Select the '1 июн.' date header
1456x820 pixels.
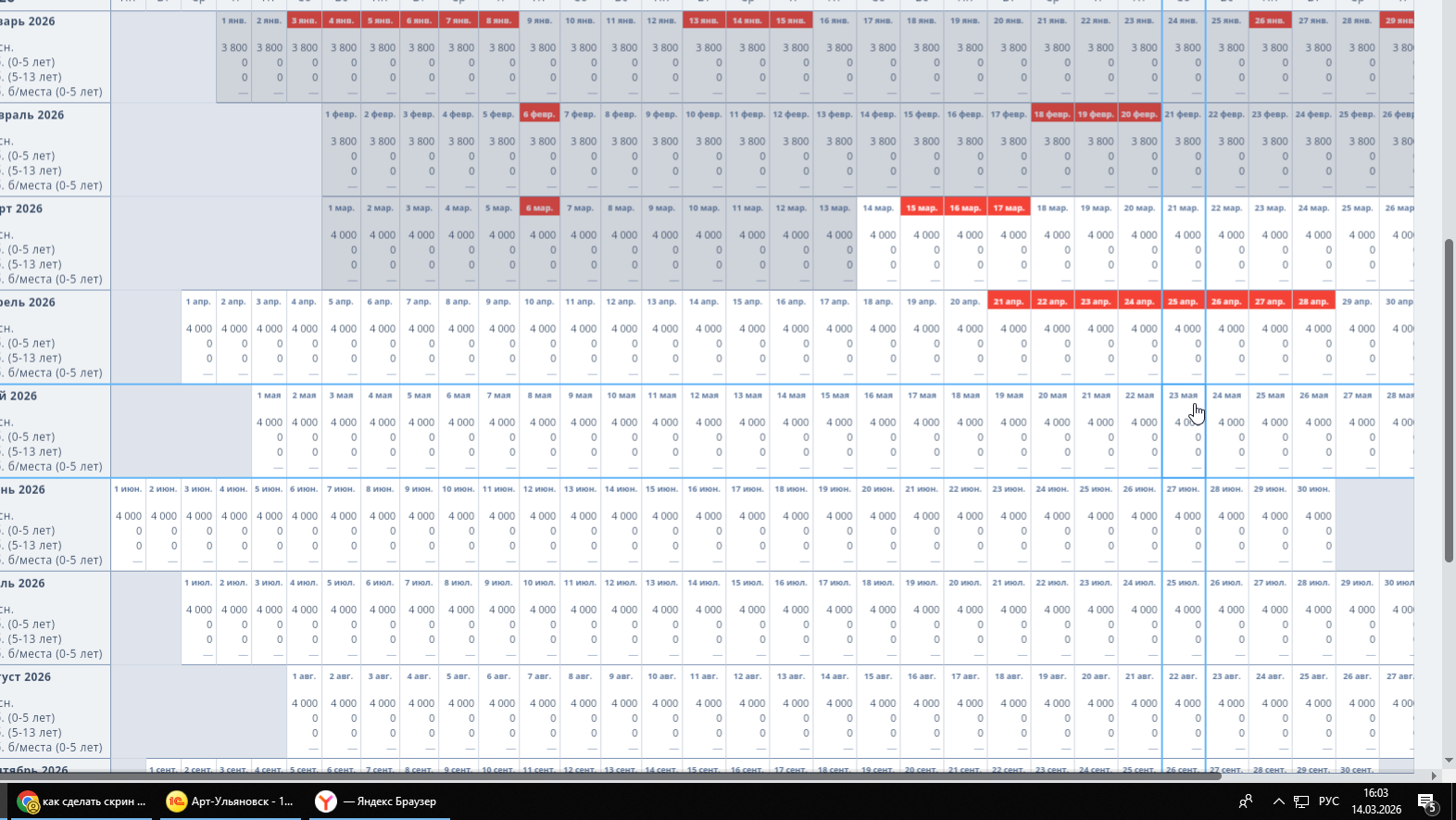pyautogui.click(x=128, y=488)
